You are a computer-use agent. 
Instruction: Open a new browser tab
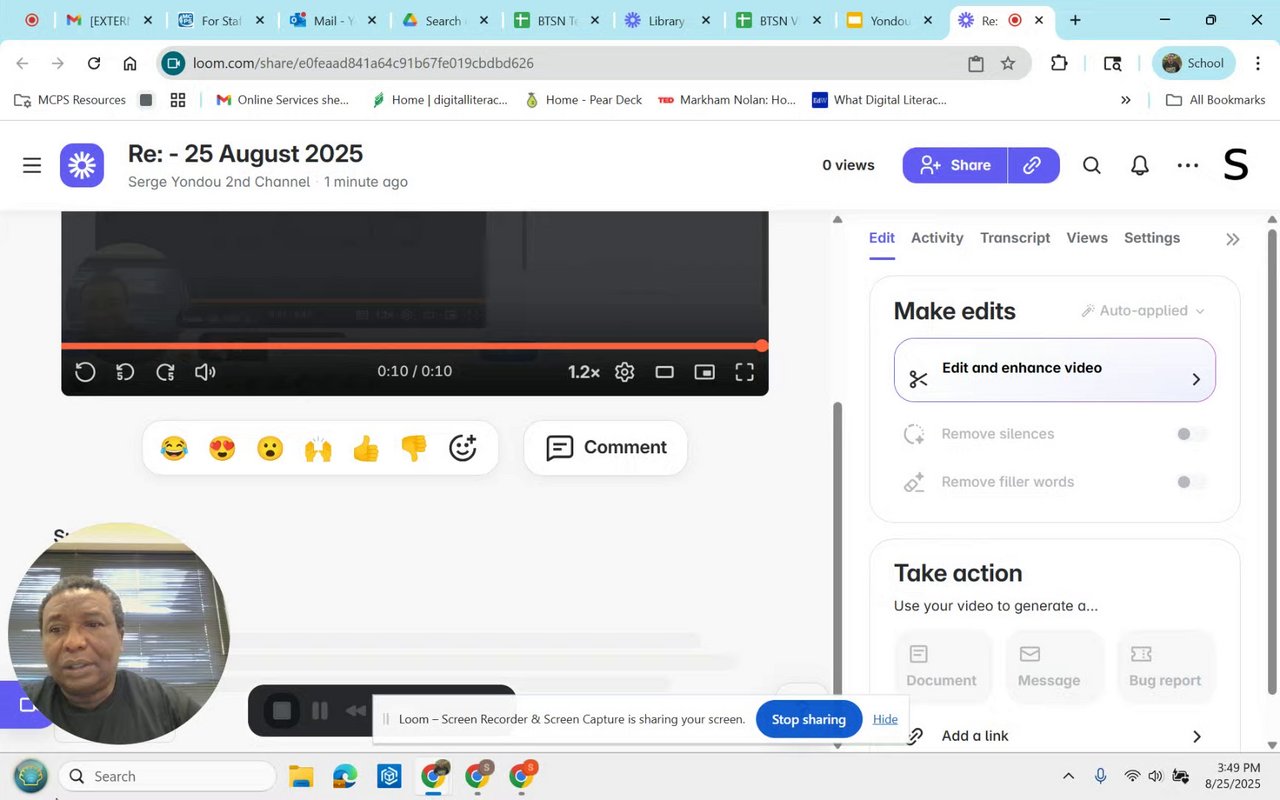1075,20
